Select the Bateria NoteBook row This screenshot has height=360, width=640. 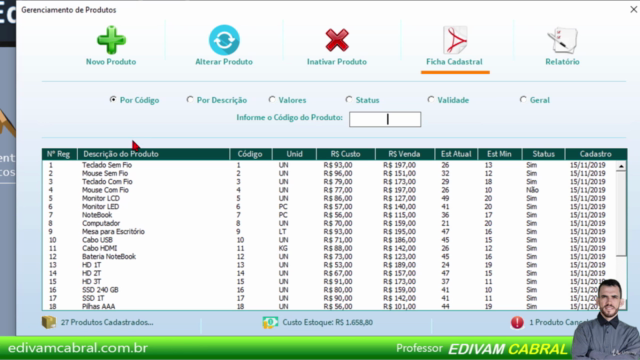click(x=329, y=256)
